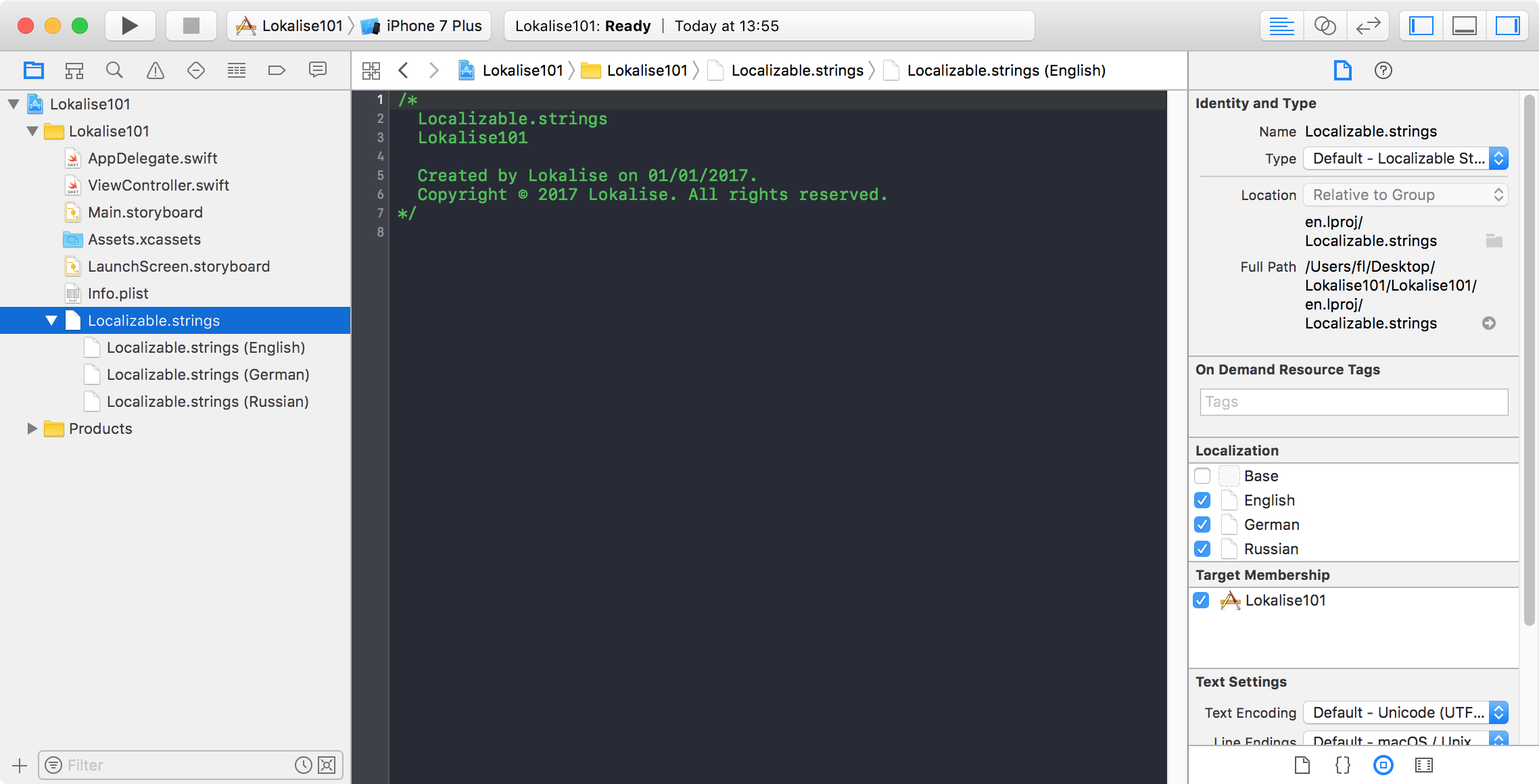The width and height of the screenshot is (1539, 784).
Task: Collapse the Lokalise101 group folder
Action: (x=32, y=131)
